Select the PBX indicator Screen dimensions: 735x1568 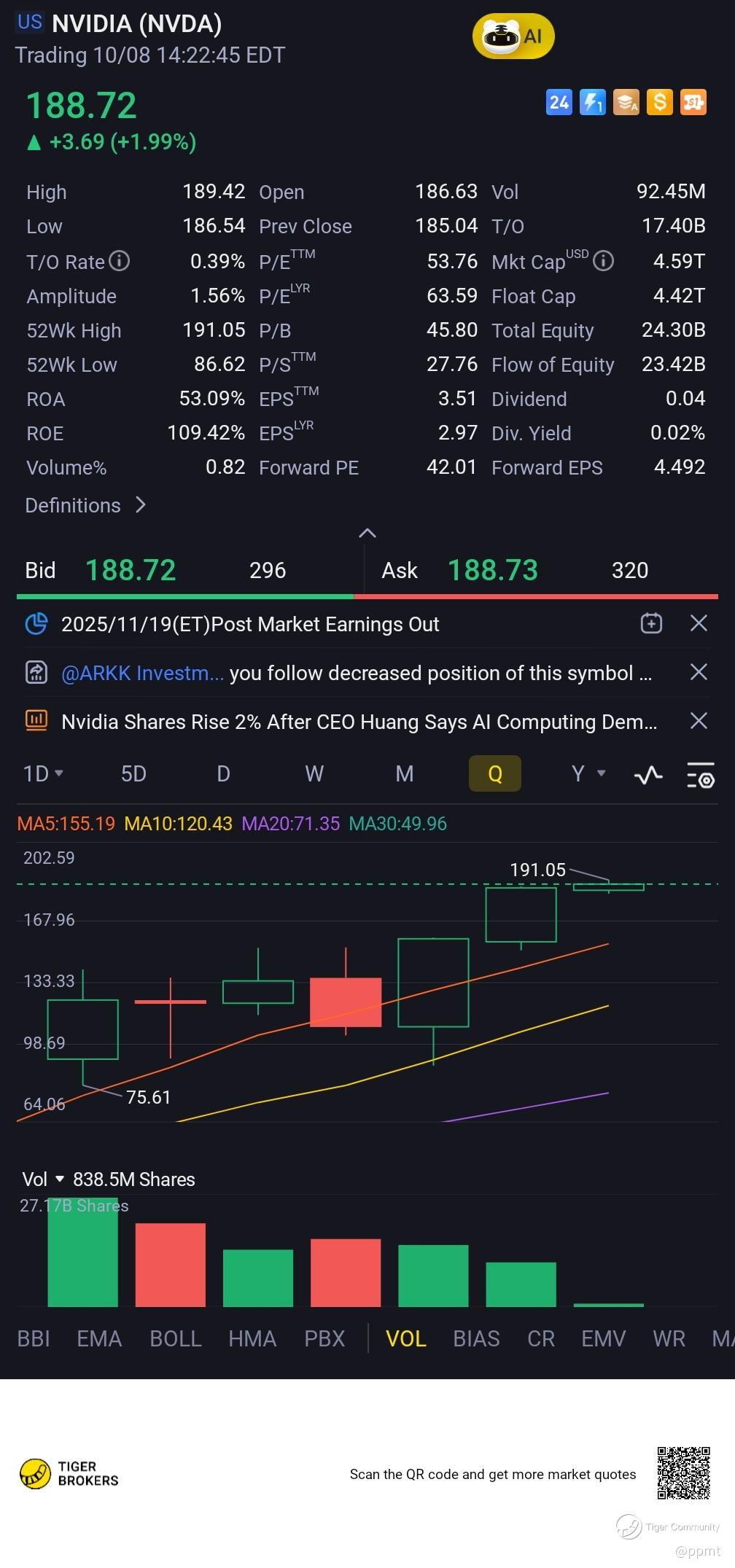pyautogui.click(x=324, y=1338)
